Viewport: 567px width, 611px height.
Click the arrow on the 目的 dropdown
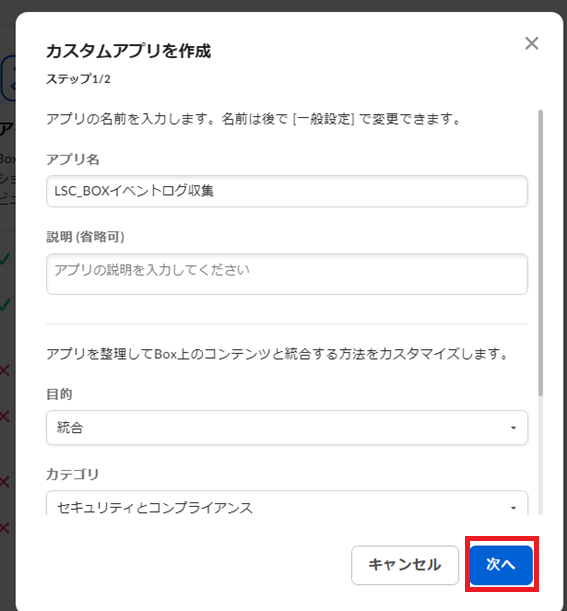(513, 428)
